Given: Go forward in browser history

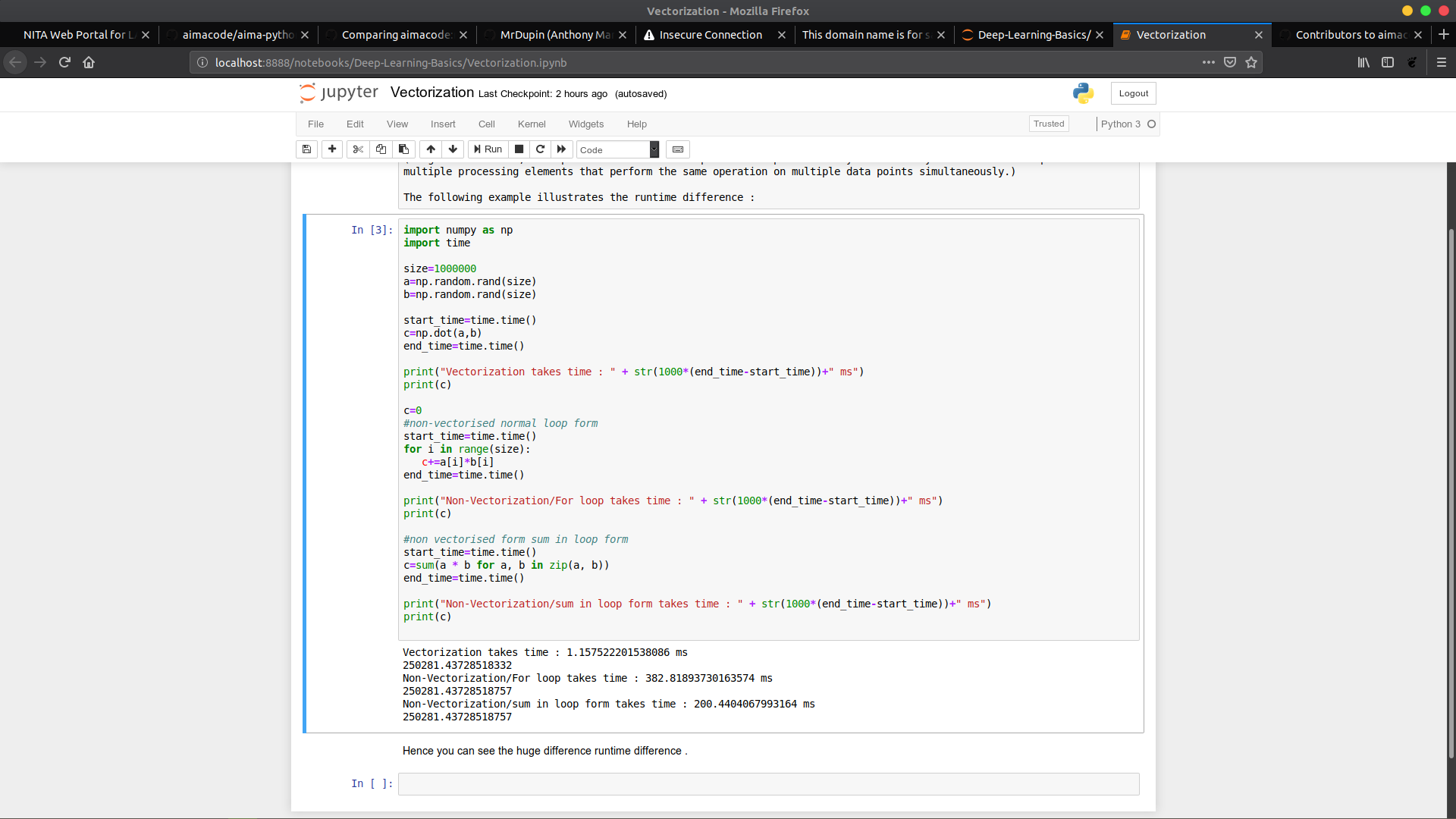Looking at the screenshot, I should coord(40,62).
